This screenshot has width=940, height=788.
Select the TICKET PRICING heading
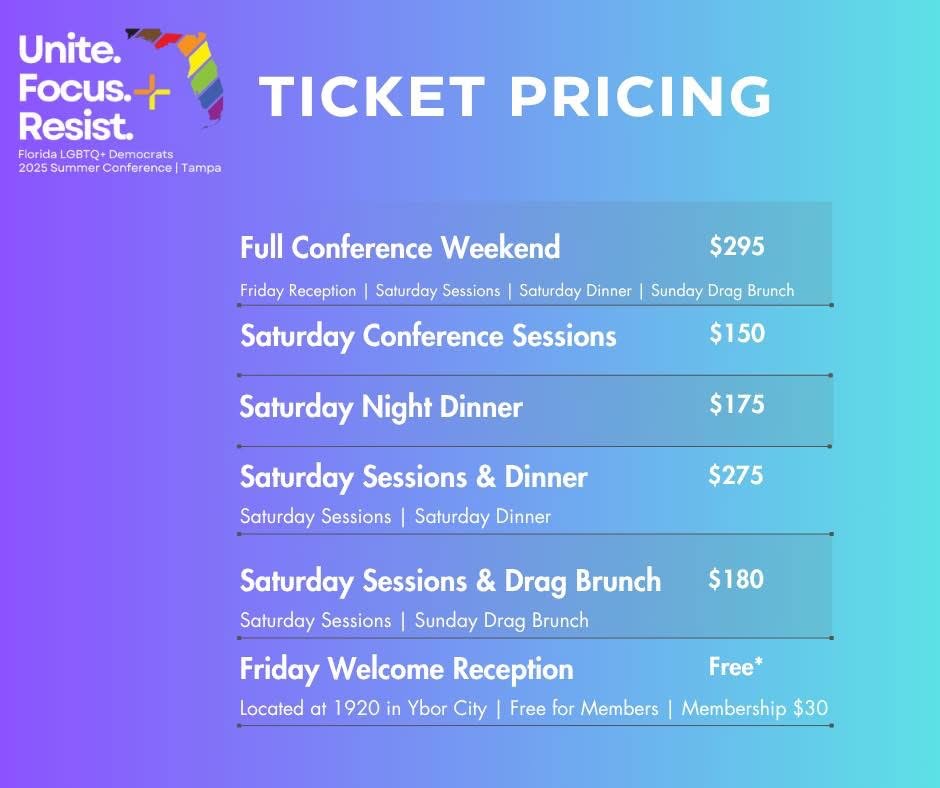click(x=516, y=97)
